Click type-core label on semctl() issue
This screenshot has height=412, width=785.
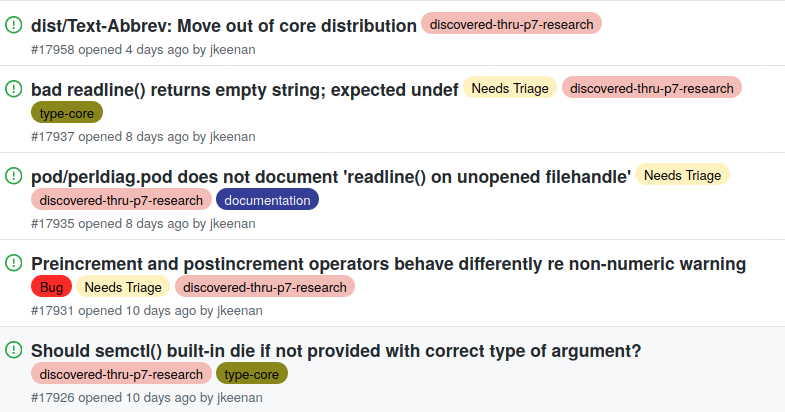click(x=251, y=375)
